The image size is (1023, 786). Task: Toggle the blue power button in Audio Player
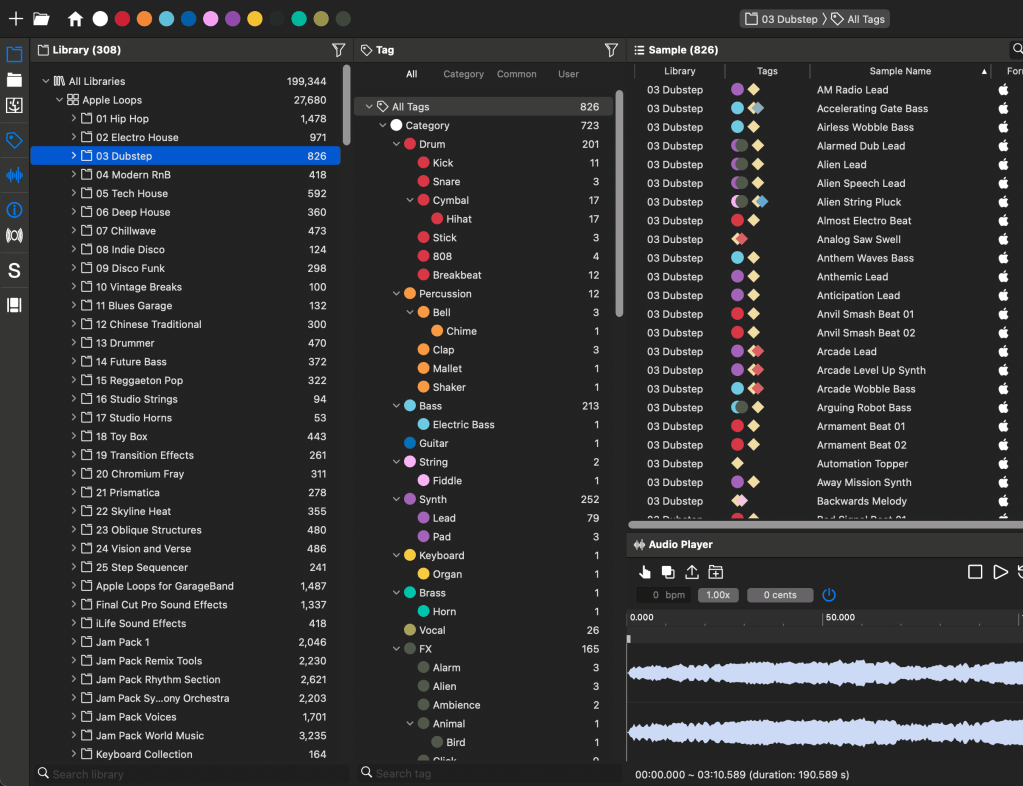click(829, 595)
